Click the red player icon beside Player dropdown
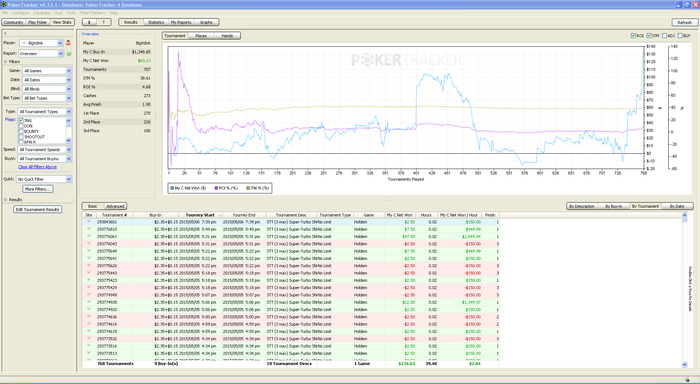 coord(68,43)
